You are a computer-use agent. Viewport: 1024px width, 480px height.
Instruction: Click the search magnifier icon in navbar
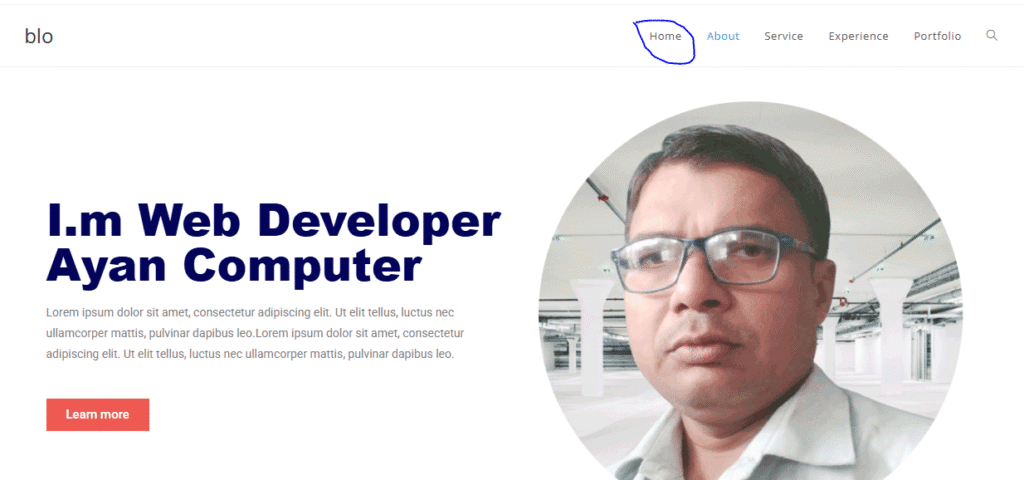(991, 35)
